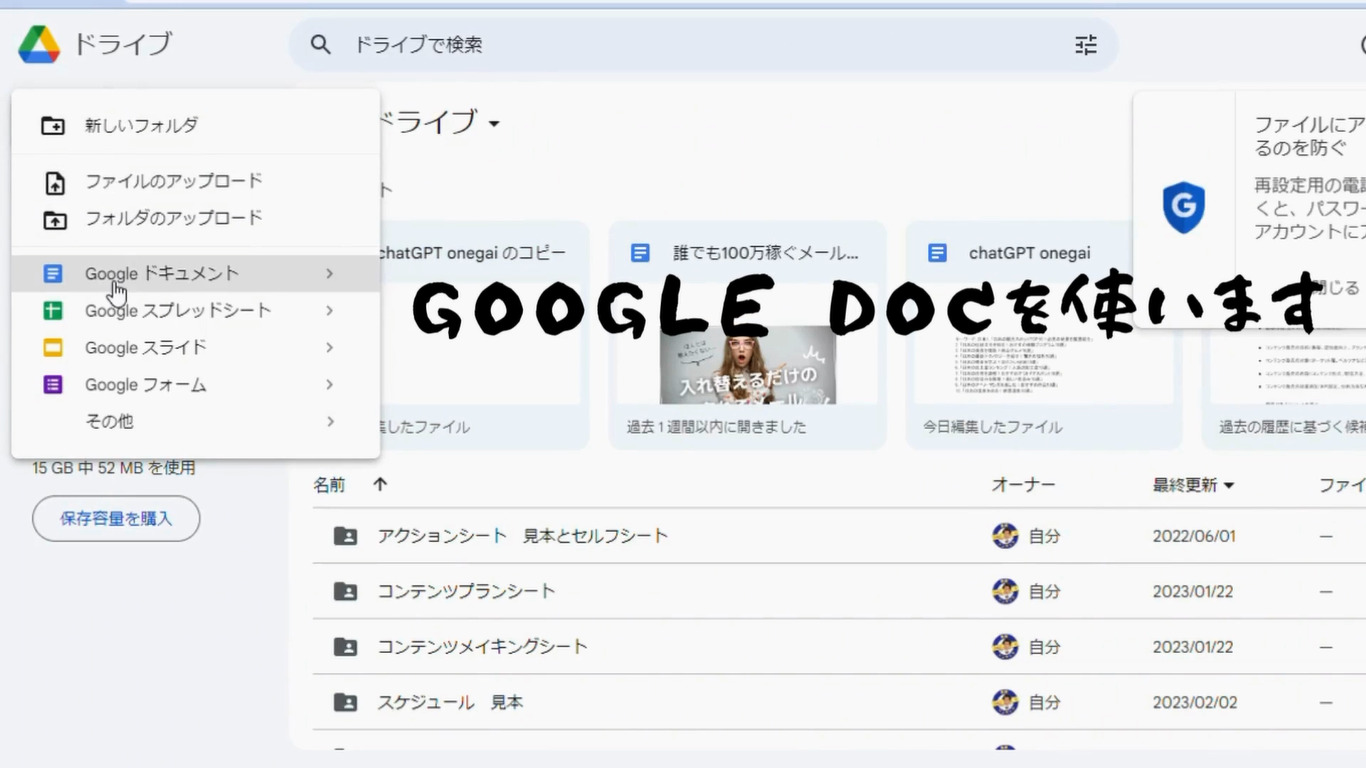Open スケジュール 見本 folder name

450,703
